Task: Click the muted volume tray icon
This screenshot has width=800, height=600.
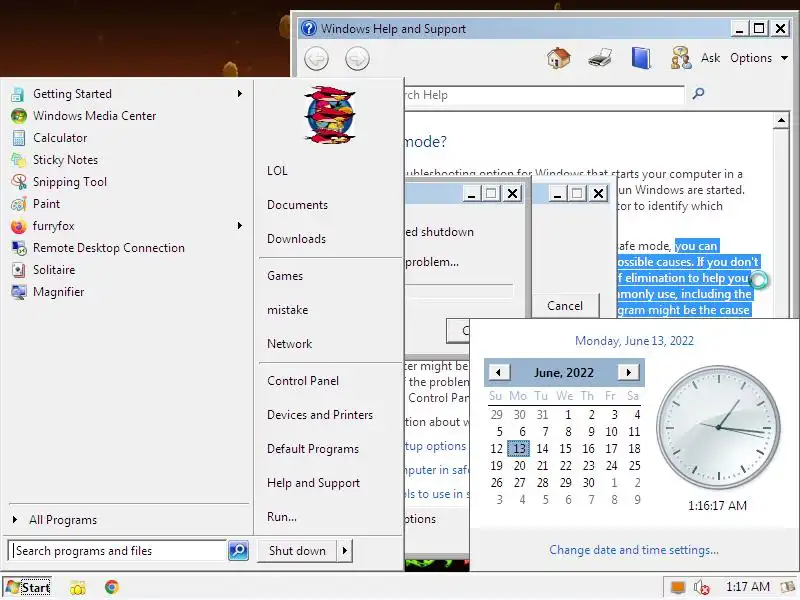Action: click(x=702, y=588)
